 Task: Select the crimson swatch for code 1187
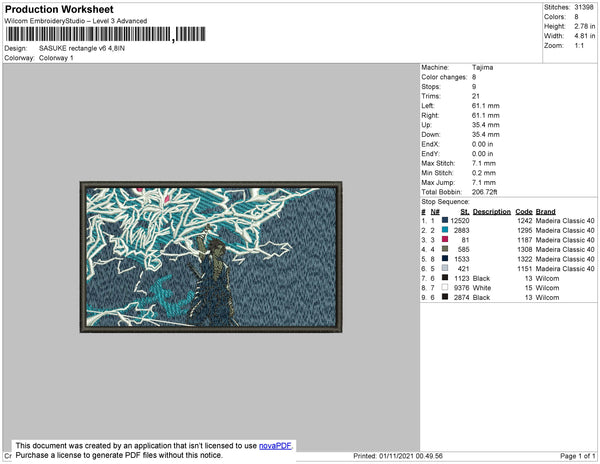(445, 240)
